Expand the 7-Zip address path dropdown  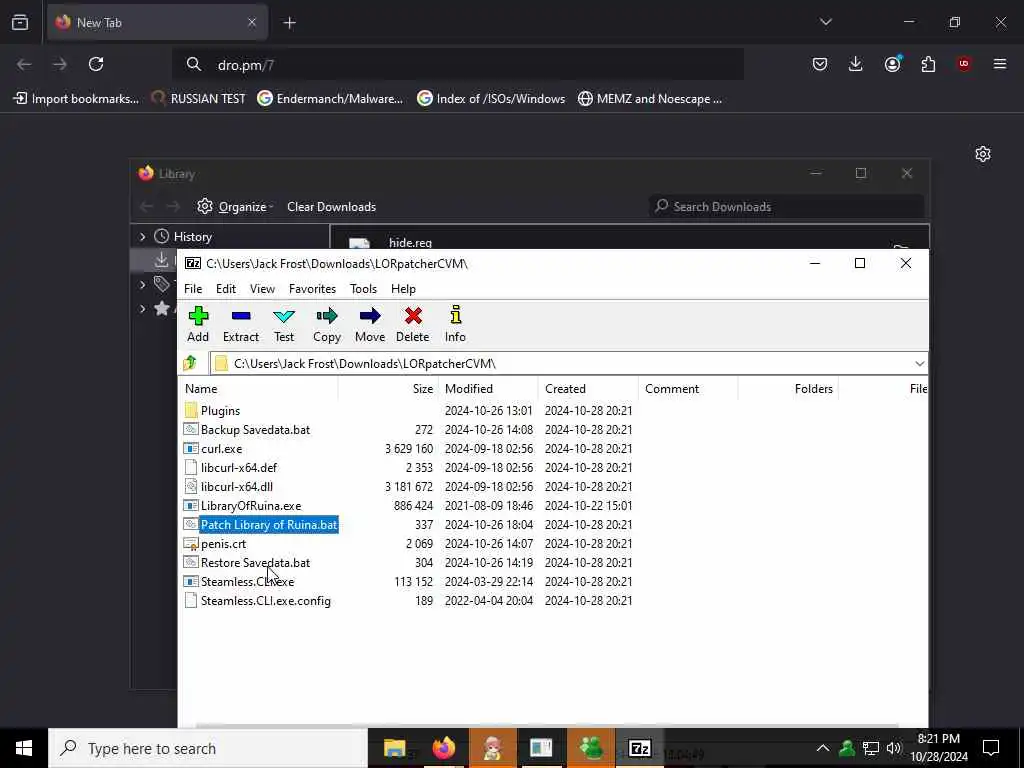pos(920,364)
